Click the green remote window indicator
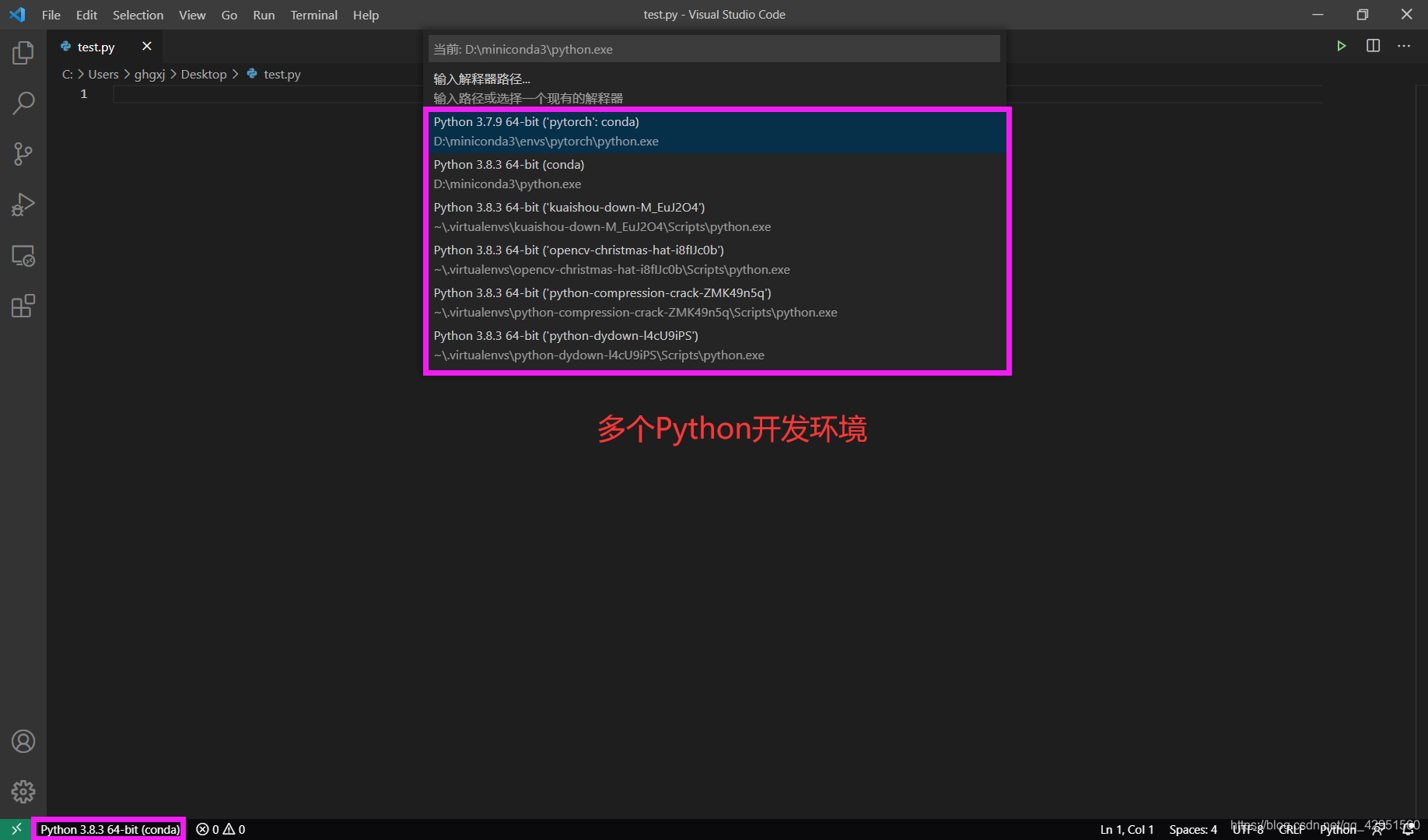 (16, 829)
